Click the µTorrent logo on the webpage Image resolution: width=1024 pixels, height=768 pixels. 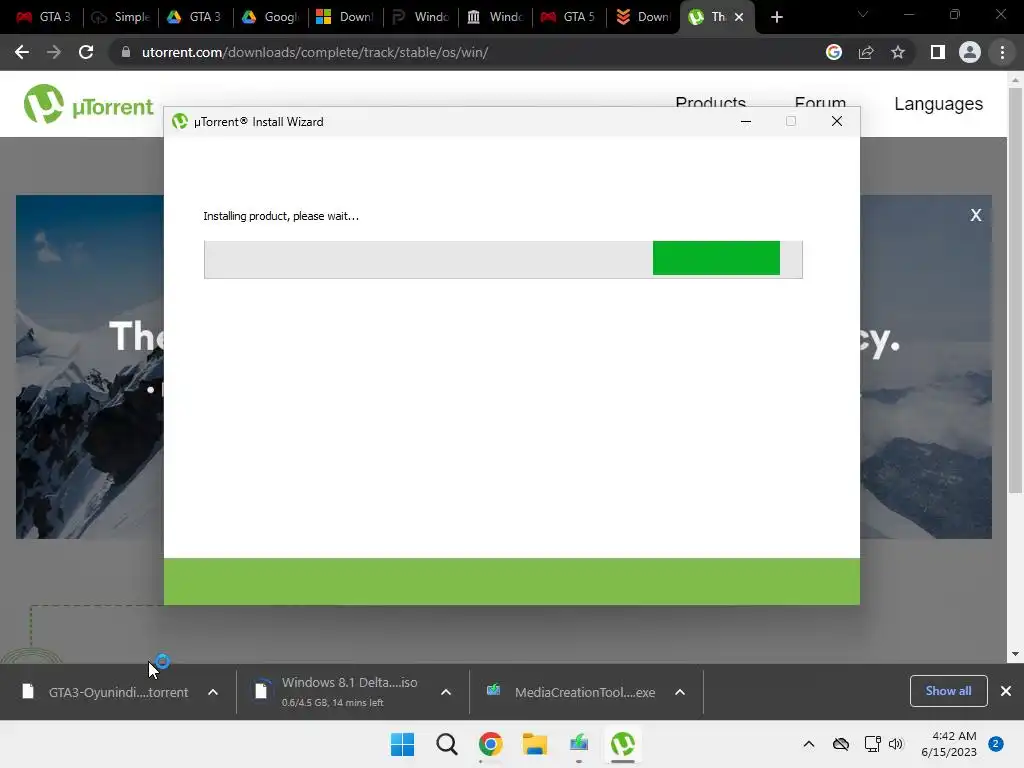click(x=88, y=104)
